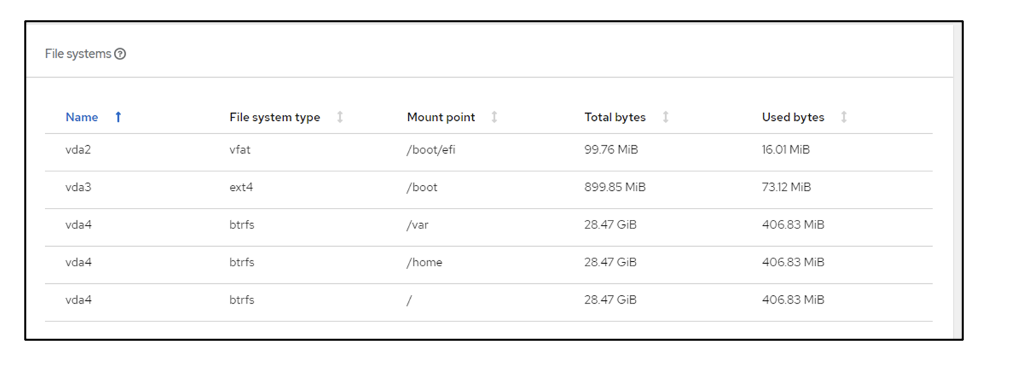This screenshot has width=1018, height=374.
Task: Click the 16.01 MiB used bytes cell
Action: click(786, 150)
